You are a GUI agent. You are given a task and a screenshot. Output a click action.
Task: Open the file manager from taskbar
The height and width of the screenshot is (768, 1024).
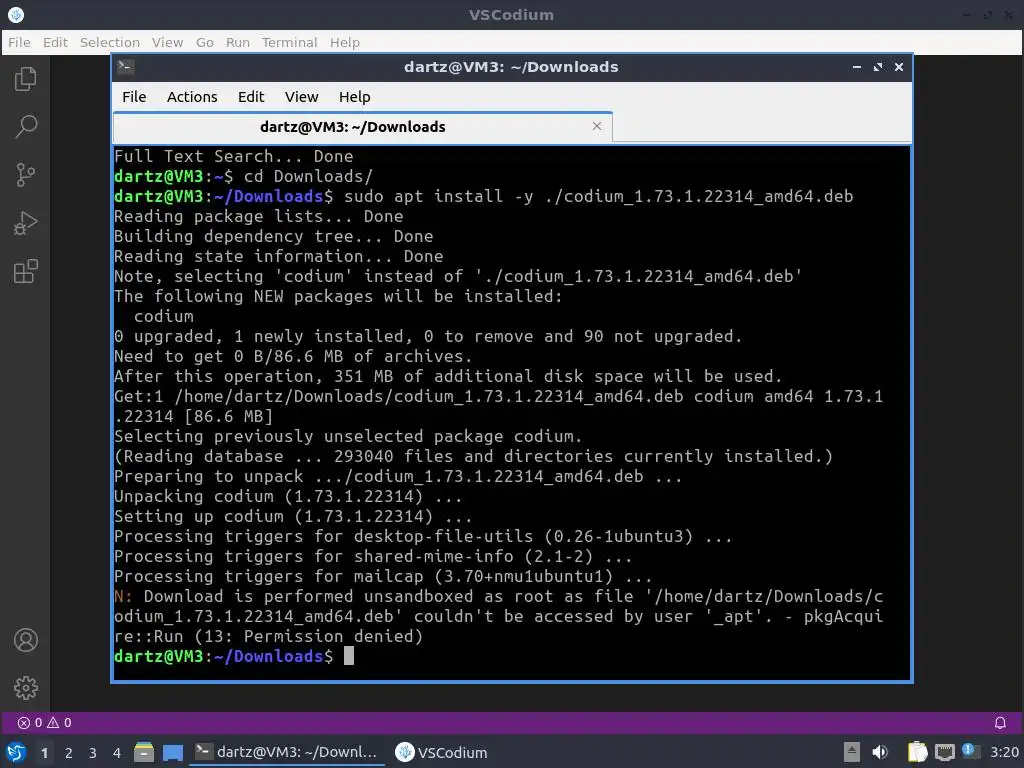144,752
